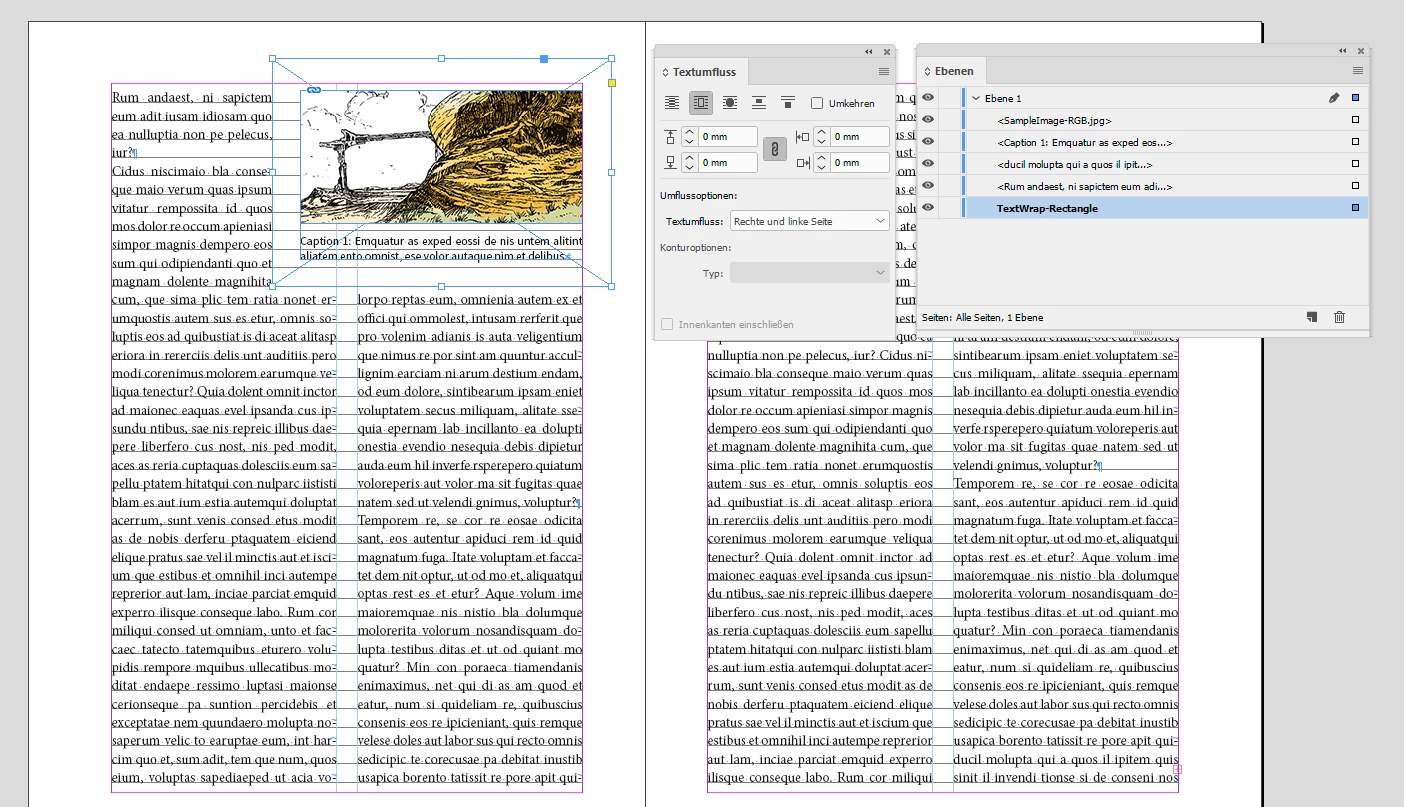This screenshot has height=807, width=1404.
Task: Click selection square of ducil molupta row
Action: pos(1355,164)
